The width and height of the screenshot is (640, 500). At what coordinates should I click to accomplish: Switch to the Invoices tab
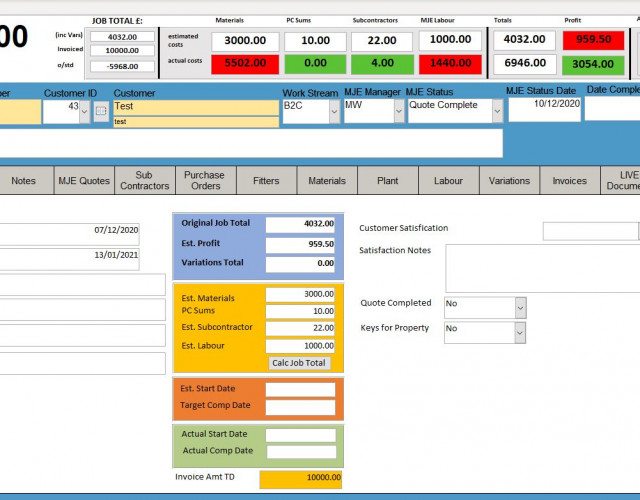pyautogui.click(x=570, y=181)
